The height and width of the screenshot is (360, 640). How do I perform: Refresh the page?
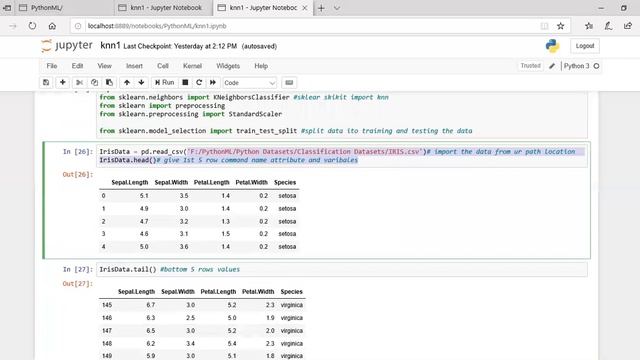pos(32,26)
